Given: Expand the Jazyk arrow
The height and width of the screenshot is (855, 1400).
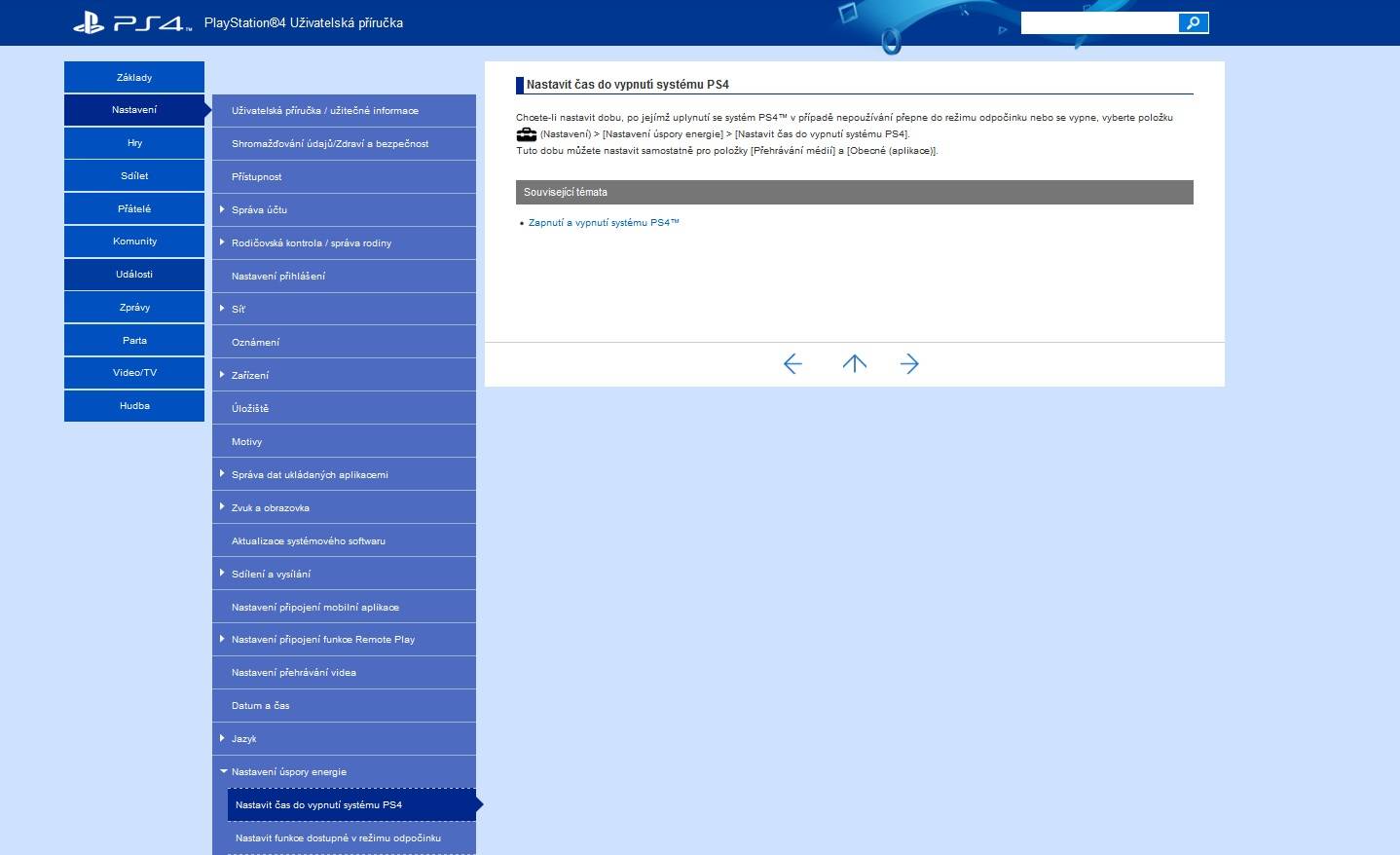Looking at the screenshot, I should (222, 738).
